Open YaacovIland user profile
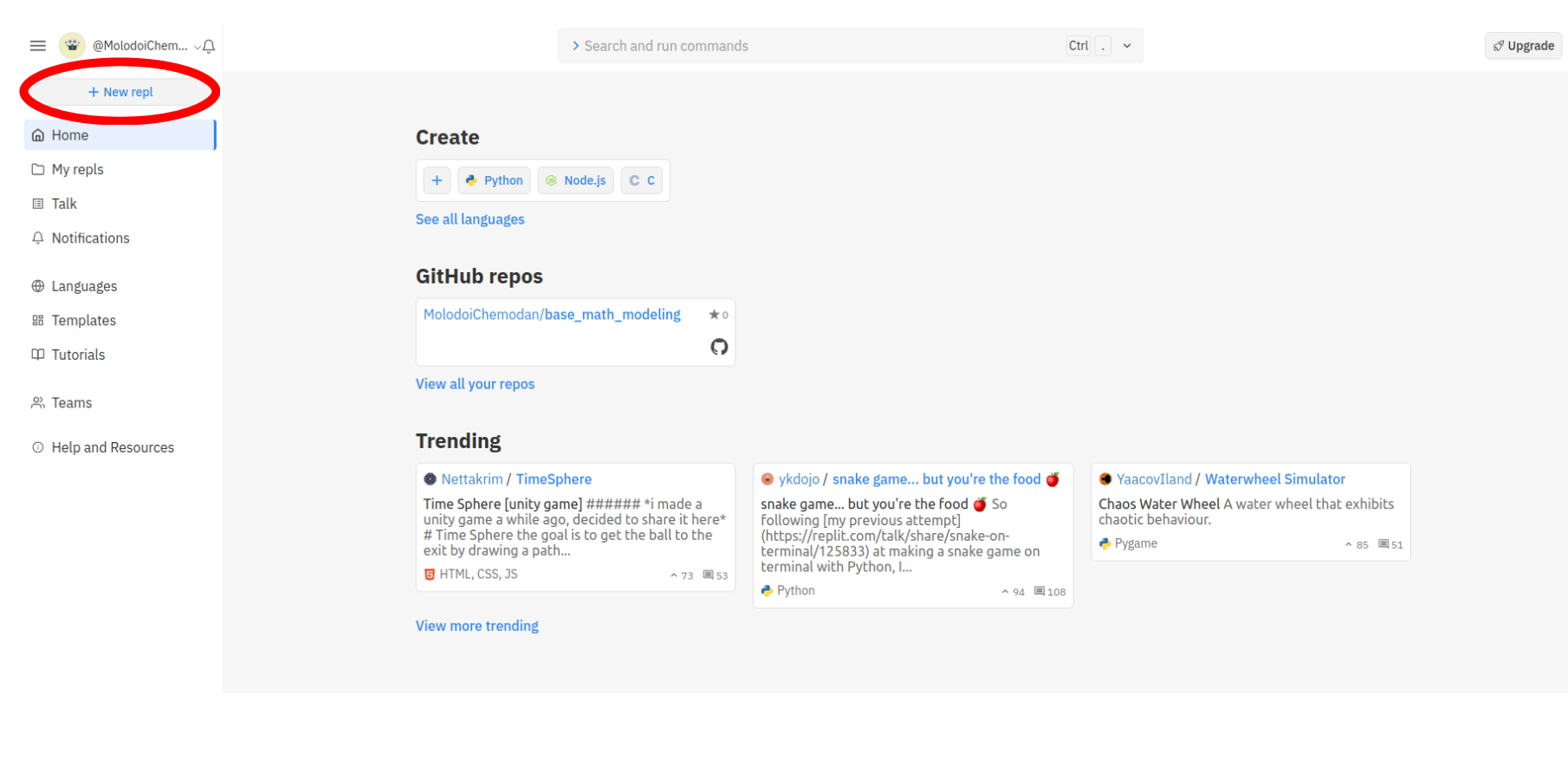The image size is (1568, 781). coord(1154,479)
